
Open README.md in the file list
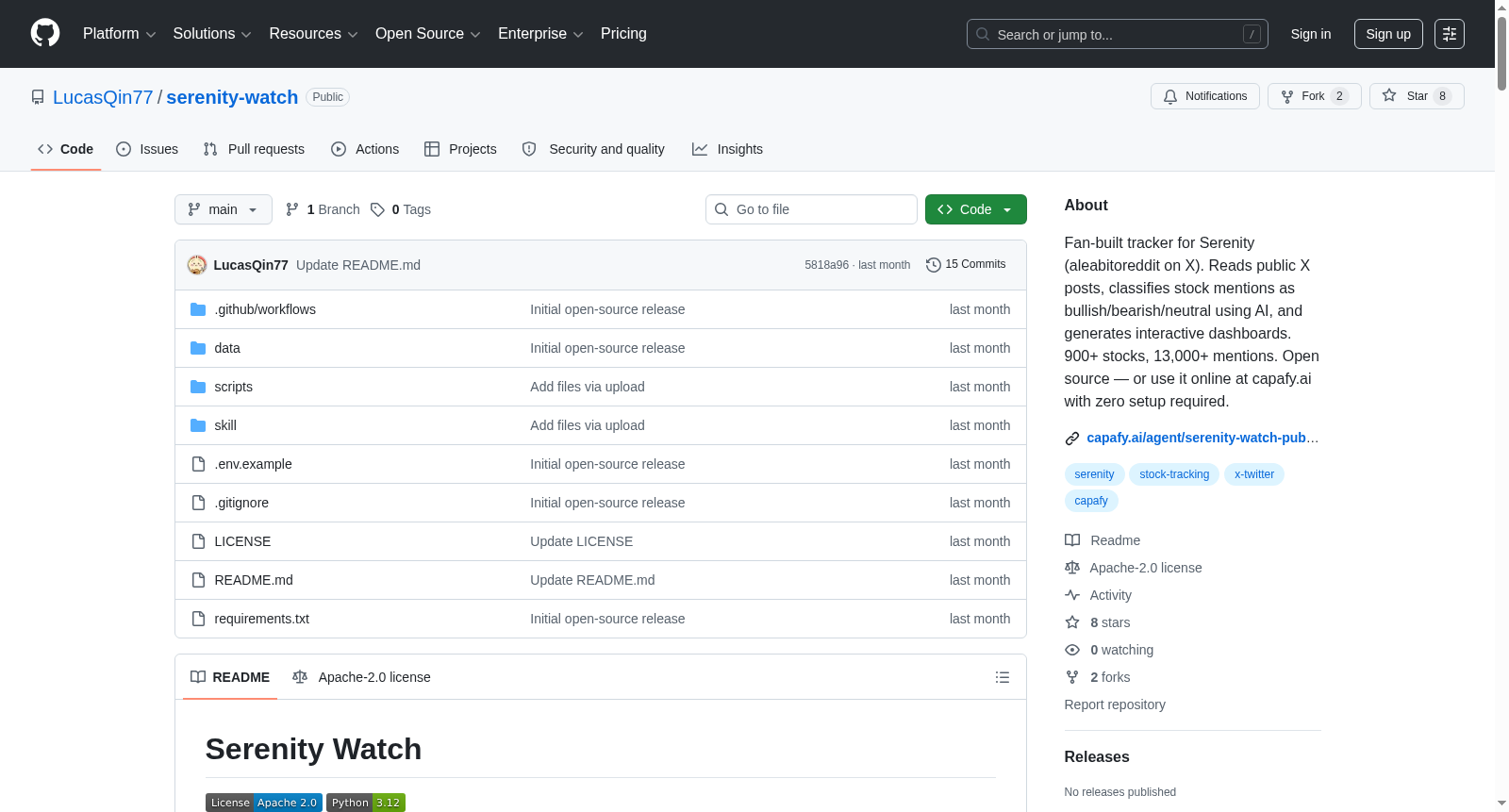click(x=254, y=580)
